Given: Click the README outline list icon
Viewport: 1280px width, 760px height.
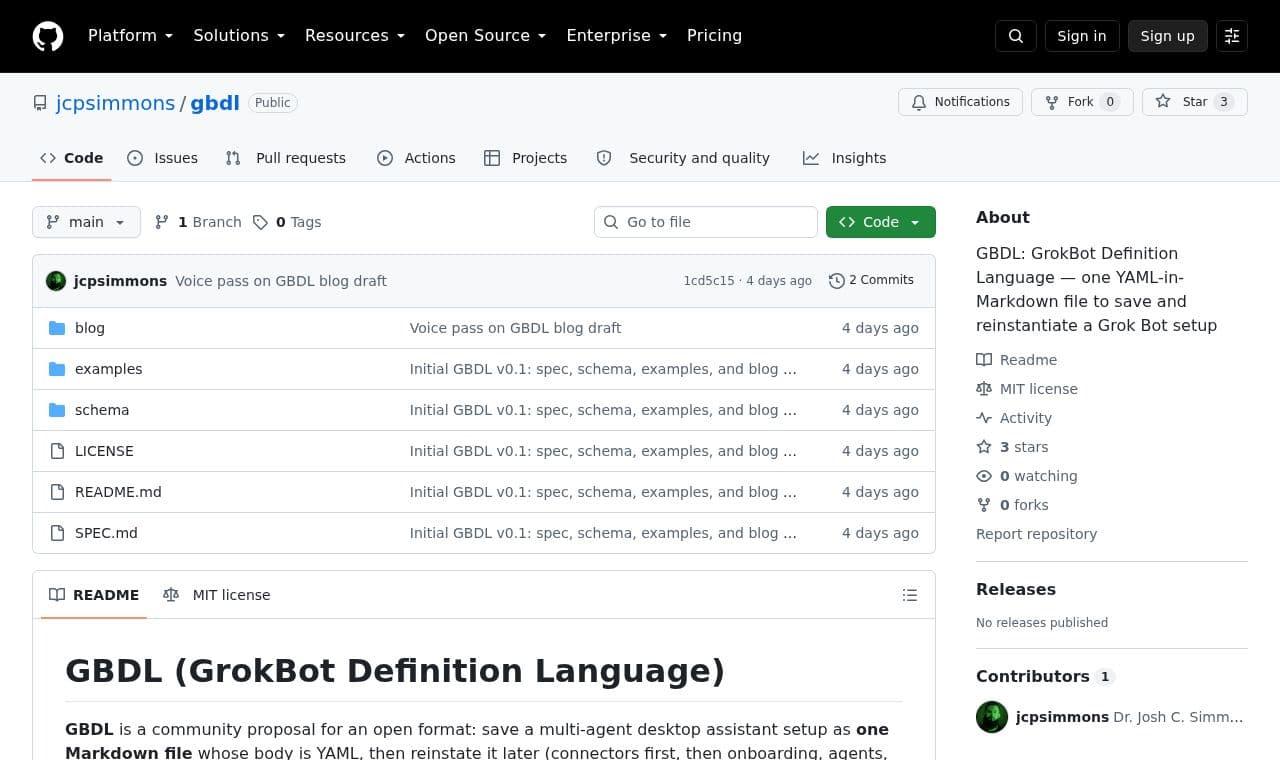Looking at the screenshot, I should tap(910, 595).
